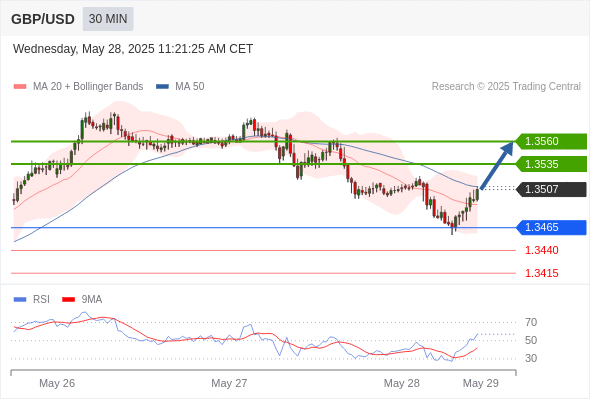Select the 1.3535 resistance price tag
The image size is (590, 400).
551,164
